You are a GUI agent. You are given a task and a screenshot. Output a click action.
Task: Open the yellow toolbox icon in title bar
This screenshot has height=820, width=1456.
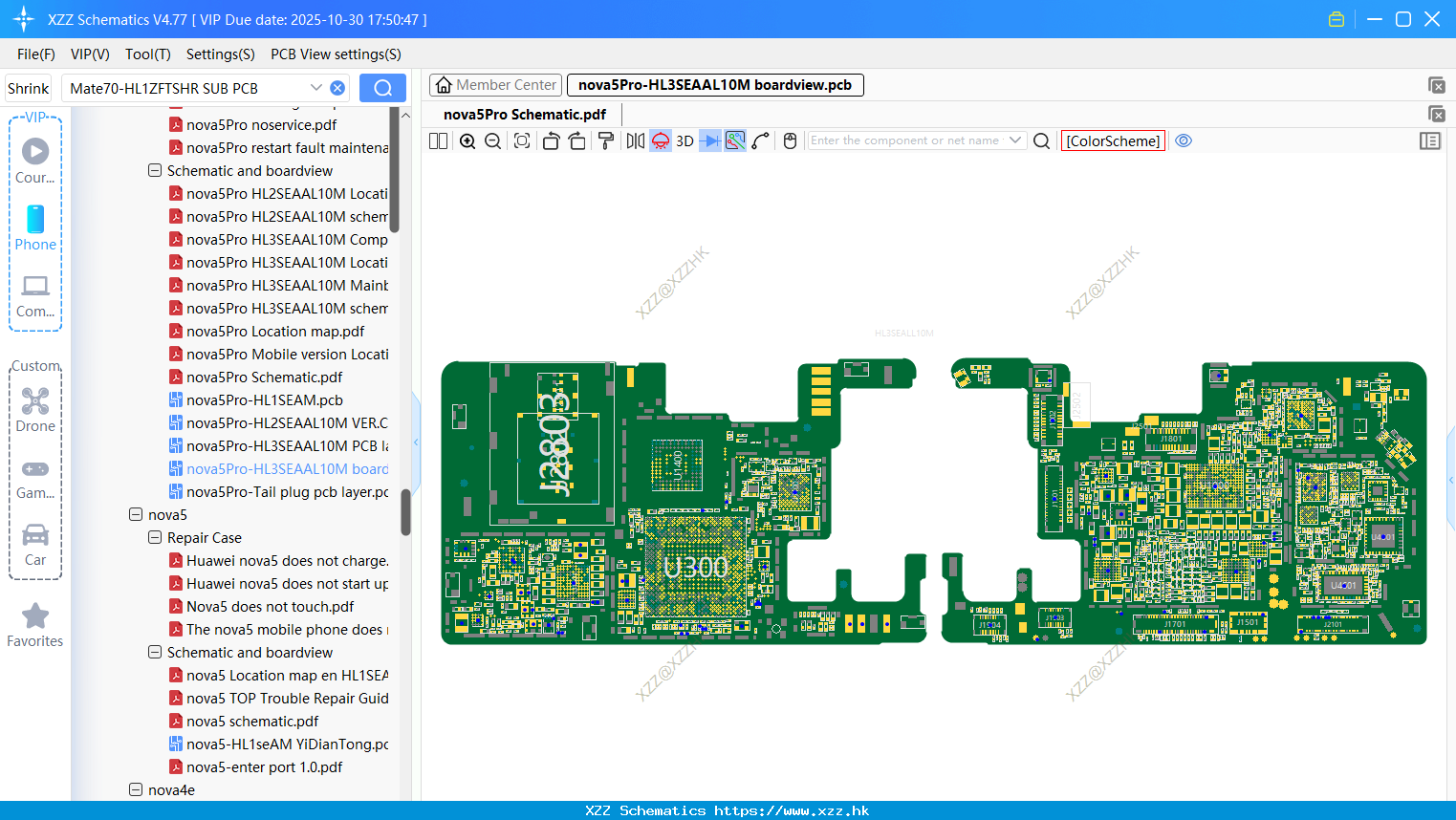1336,19
